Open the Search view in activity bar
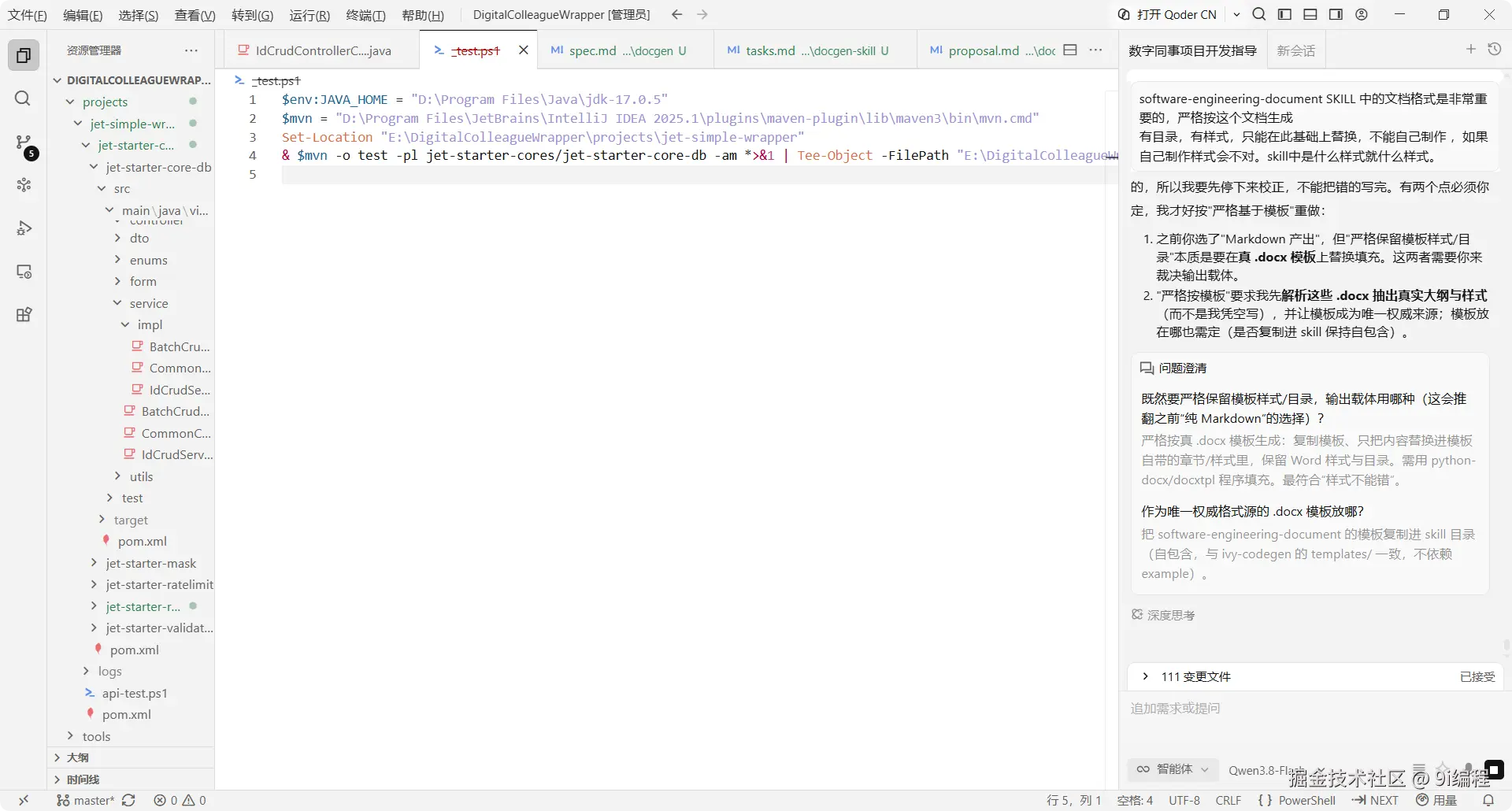The image size is (1512, 811). pos(24,98)
